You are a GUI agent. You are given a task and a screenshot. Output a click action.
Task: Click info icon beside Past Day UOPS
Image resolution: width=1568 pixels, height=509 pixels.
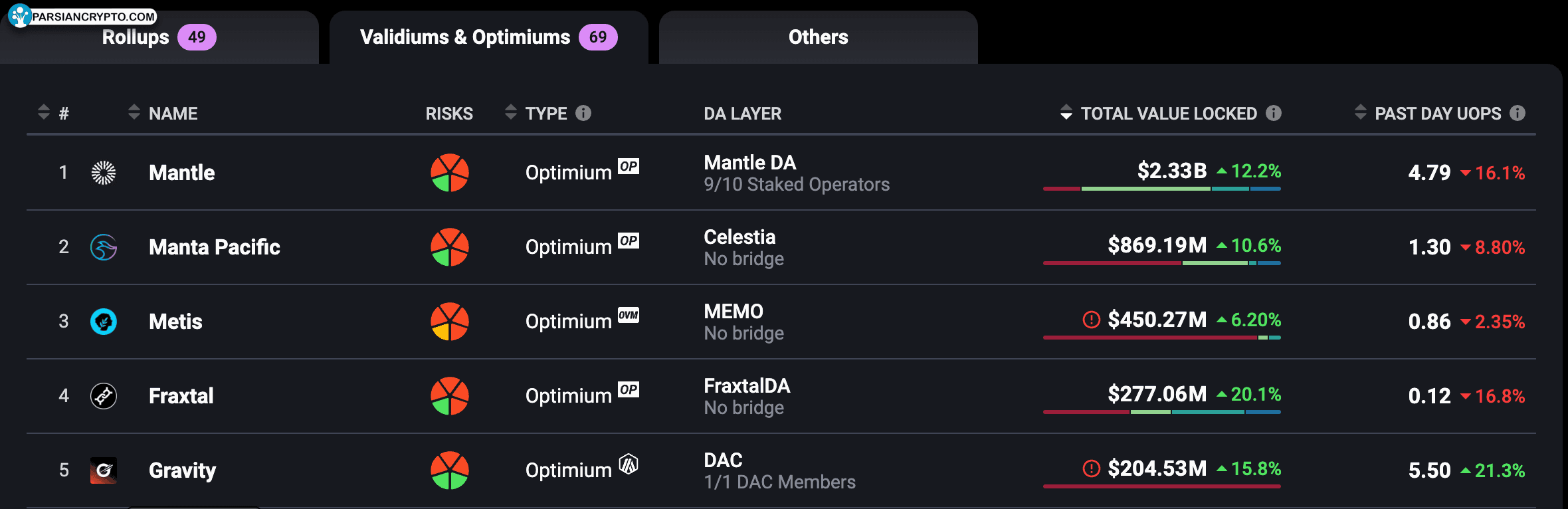(x=1518, y=113)
